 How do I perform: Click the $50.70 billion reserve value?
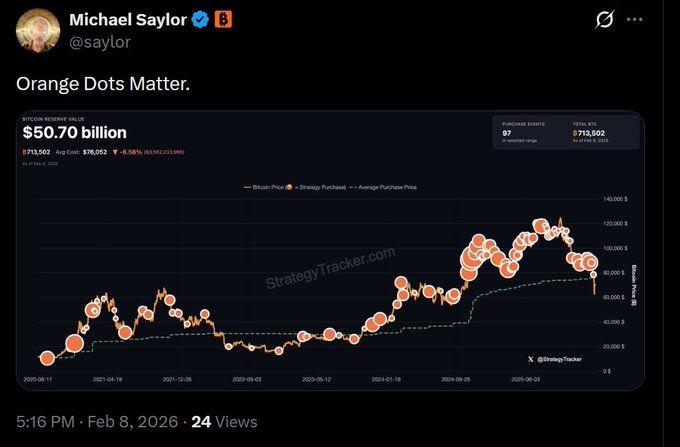(73, 132)
